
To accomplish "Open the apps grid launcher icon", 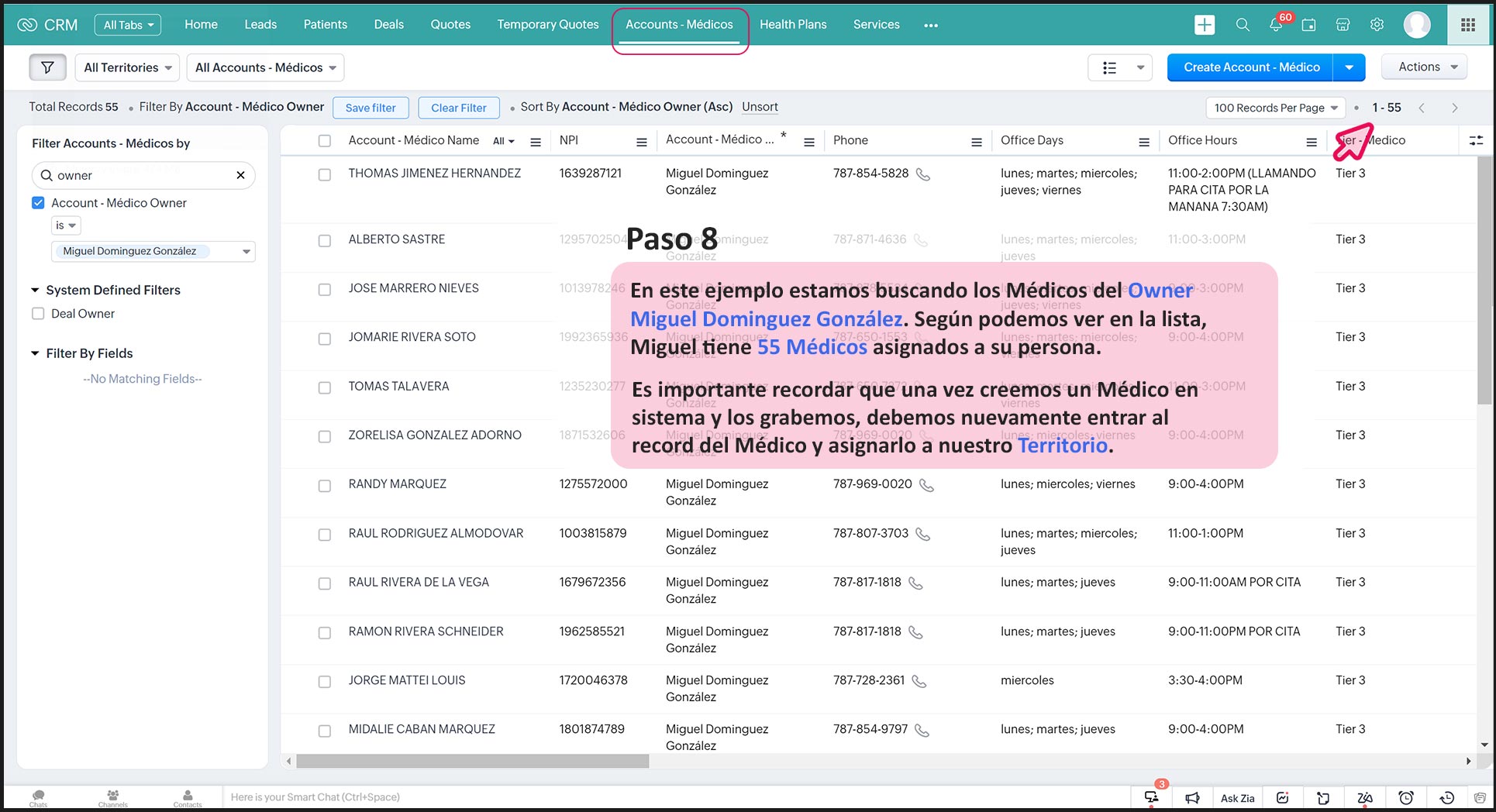I will click(1467, 25).
